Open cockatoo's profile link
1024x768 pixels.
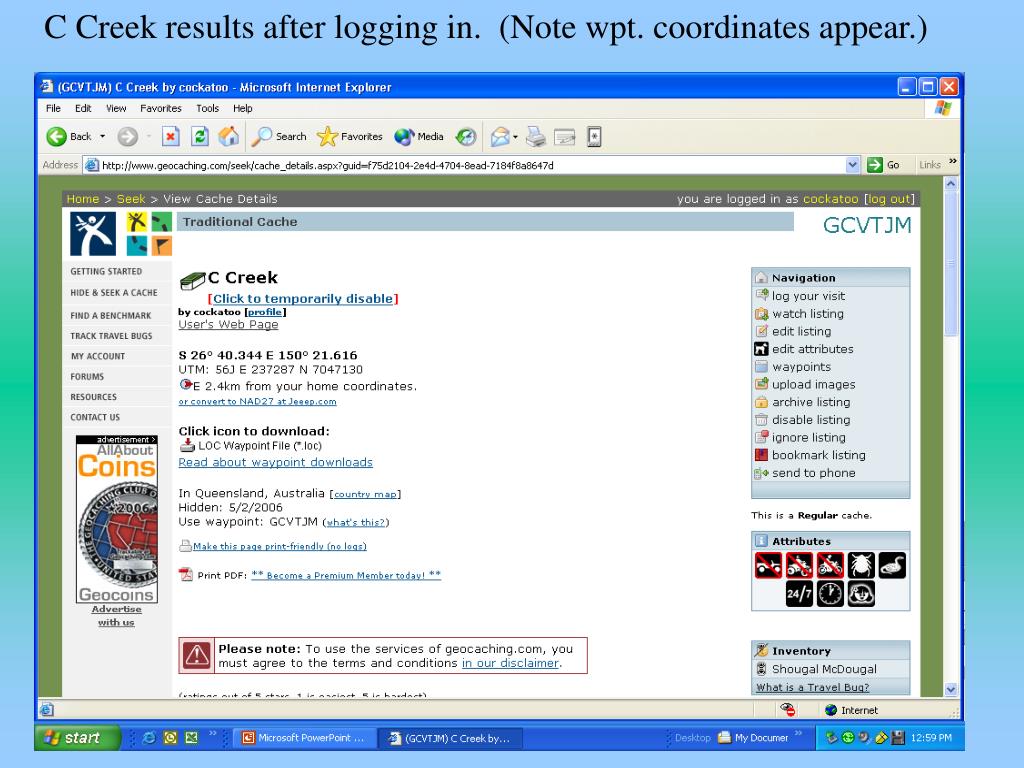pyautogui.click(x=264, y=312)
